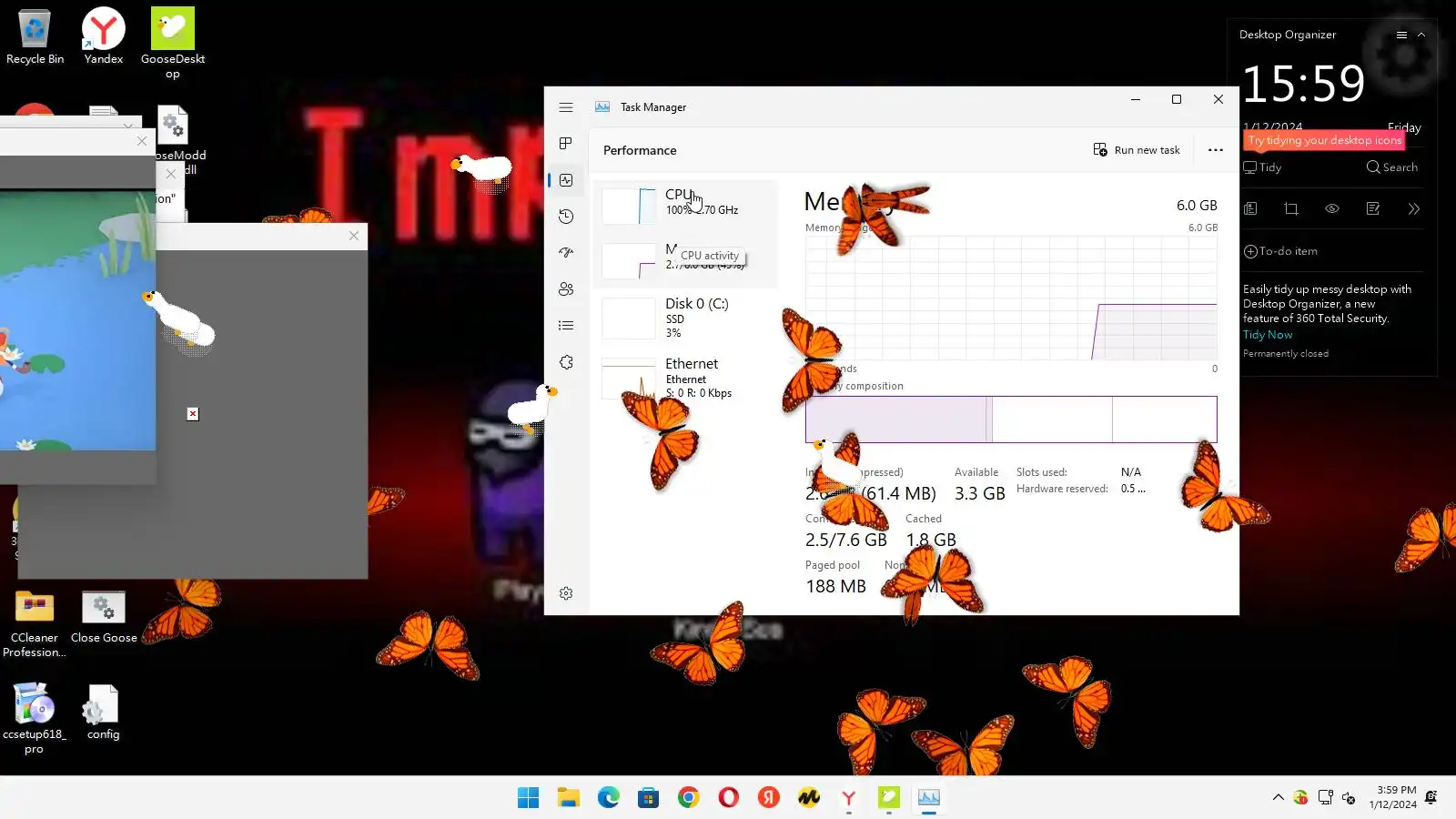
Task: Click the crop screenshot icon in Desktop Organizer
Action: (x=1291, y=208)
